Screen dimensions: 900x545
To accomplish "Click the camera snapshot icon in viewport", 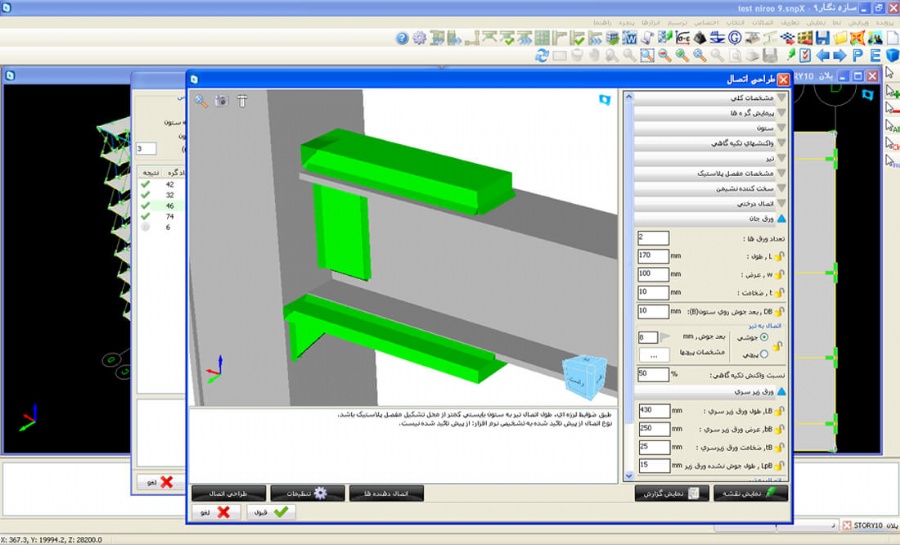I will point(221,101).
